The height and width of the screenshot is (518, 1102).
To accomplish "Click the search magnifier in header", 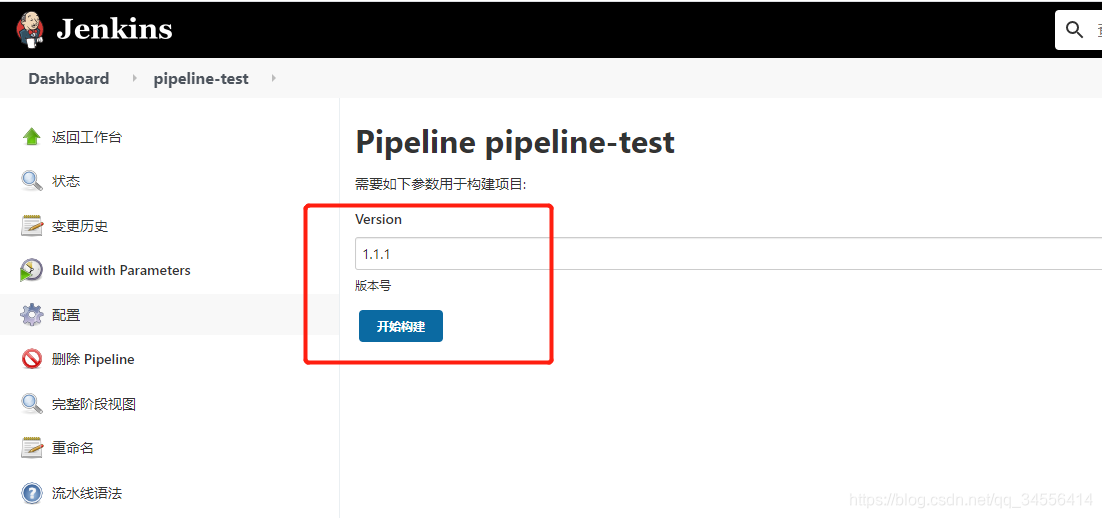I will 1075,30.
